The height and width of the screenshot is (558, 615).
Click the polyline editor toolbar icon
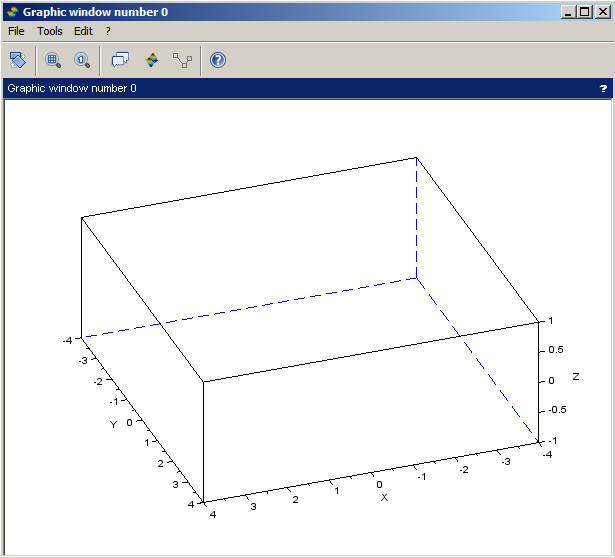pyautogui.click(x=181, y=60)
